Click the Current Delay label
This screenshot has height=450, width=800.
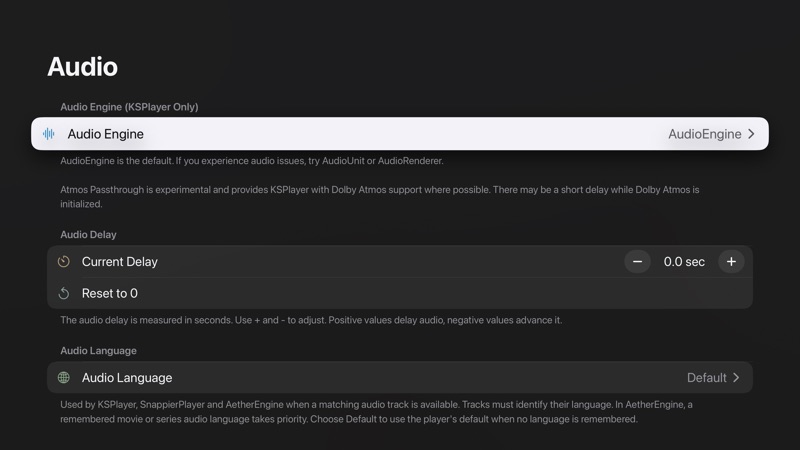[x=119, y=262]
